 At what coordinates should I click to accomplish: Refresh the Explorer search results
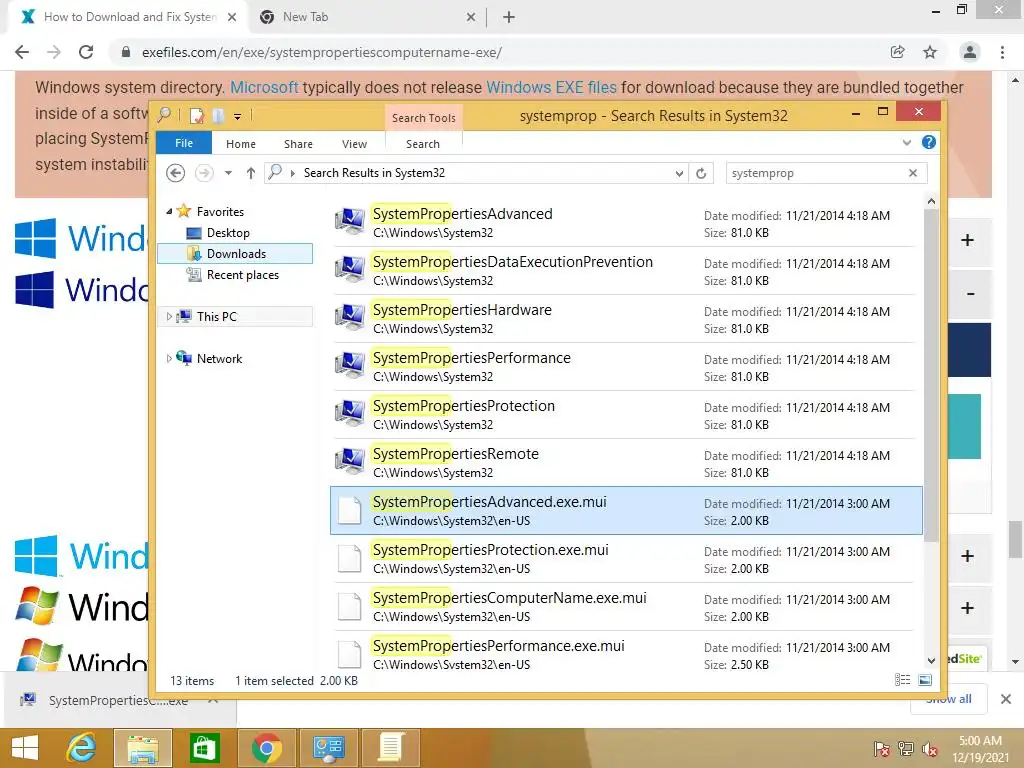701,173
